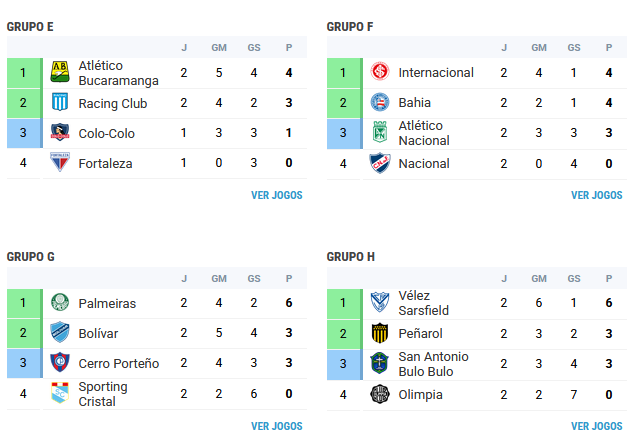633x443 pixels.
Task: Select the Olimpia round crest
Action: coord(380,394)
